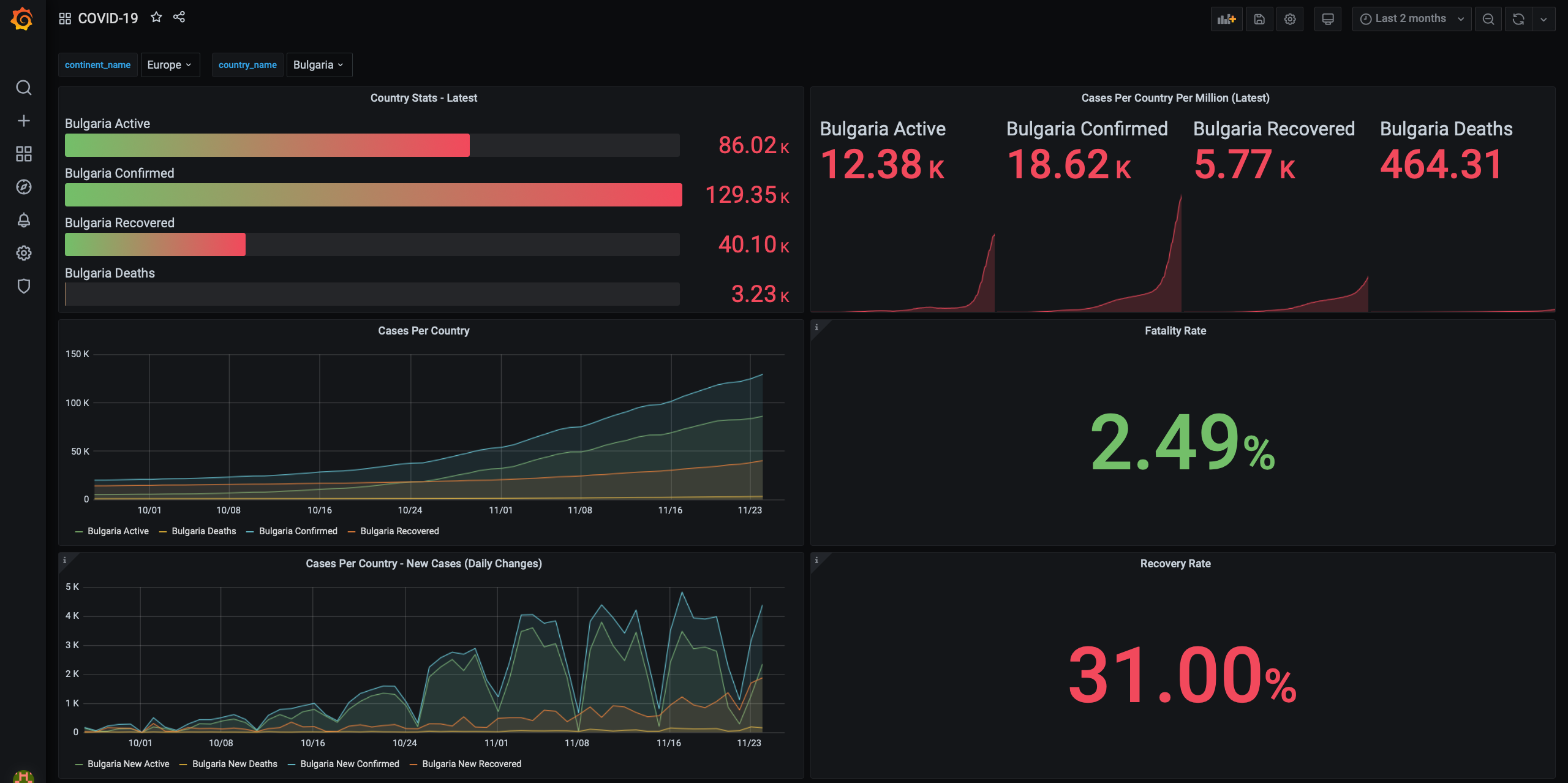The image size is (1568, 783).
Task: Open the sidebar Search icon
Action: (23, 88)
